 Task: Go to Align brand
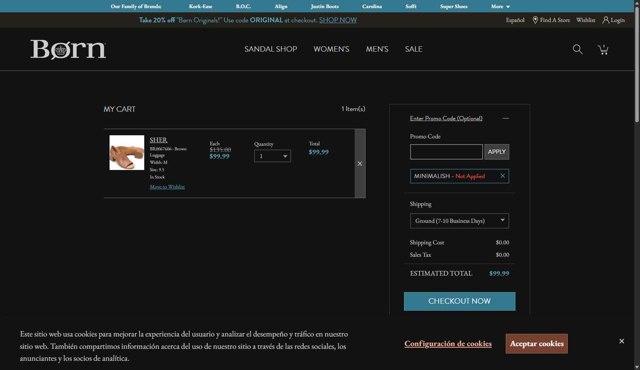[x=281, y=7]
